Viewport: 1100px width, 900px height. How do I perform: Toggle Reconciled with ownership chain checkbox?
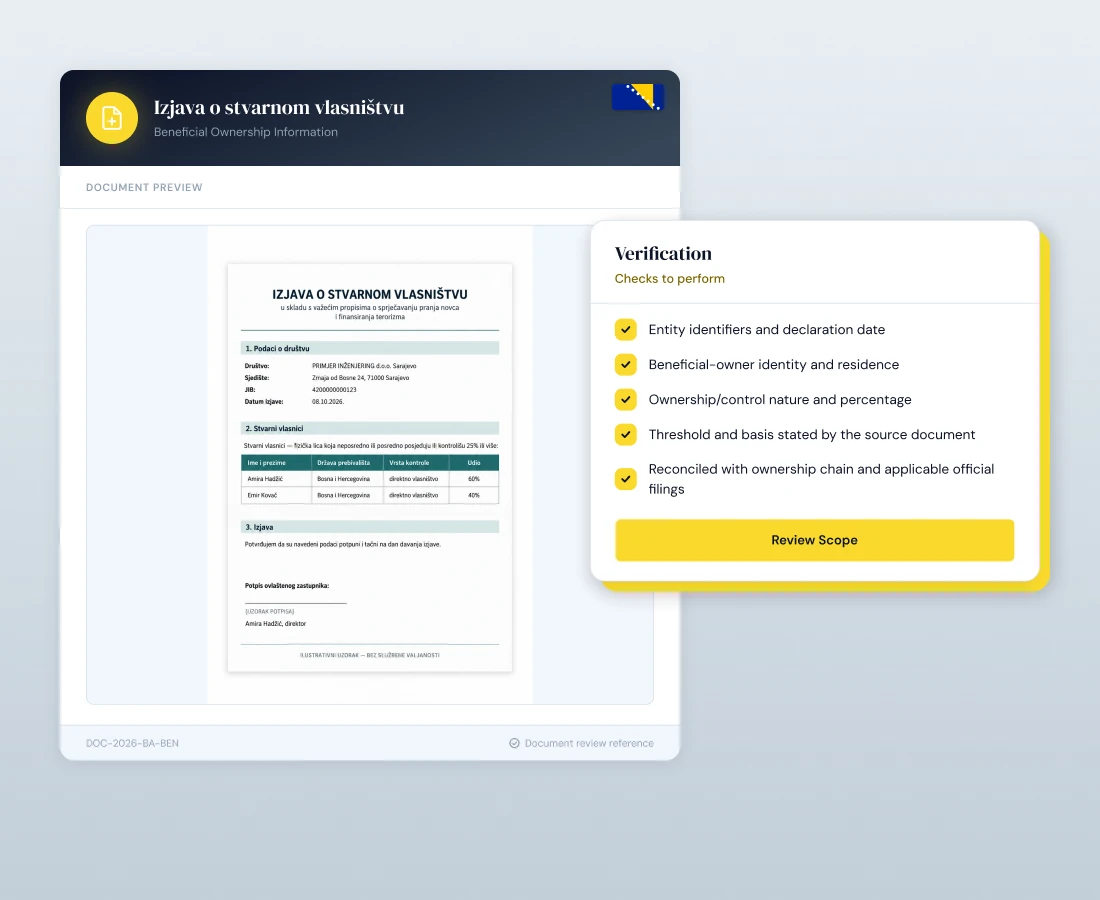626,479
